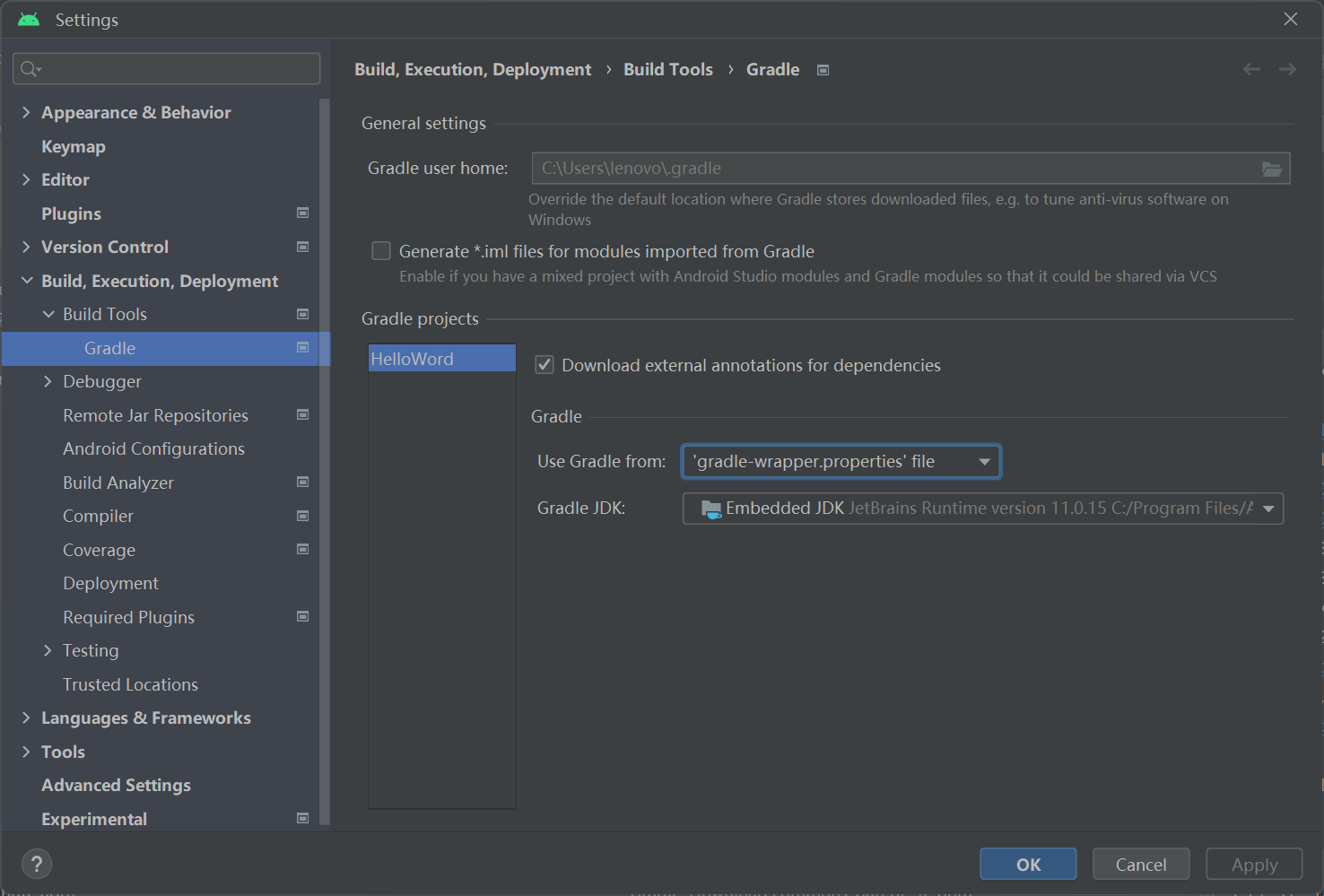Click the project icon next to Coverage

click(303, 549)
